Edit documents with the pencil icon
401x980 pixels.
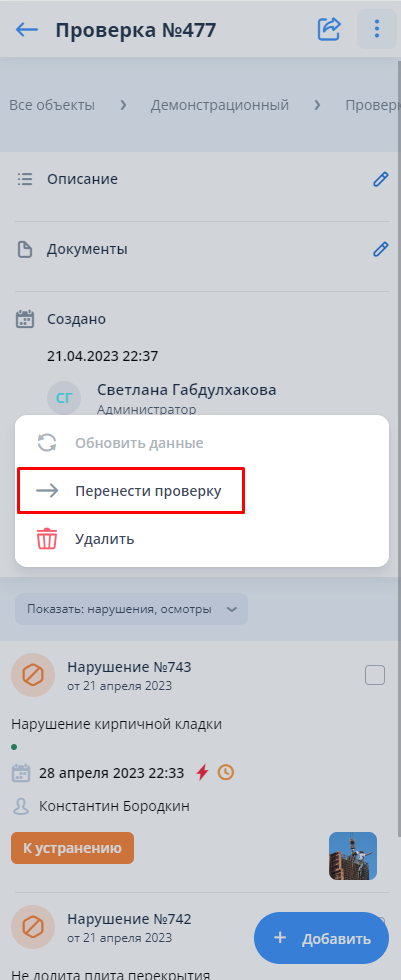pos(380,250)
